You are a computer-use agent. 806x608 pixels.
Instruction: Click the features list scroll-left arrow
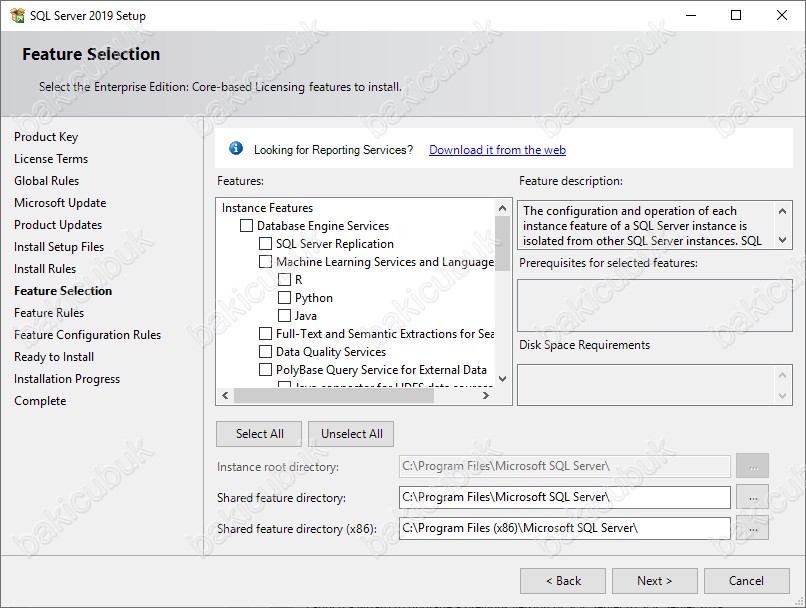(225, 395)
